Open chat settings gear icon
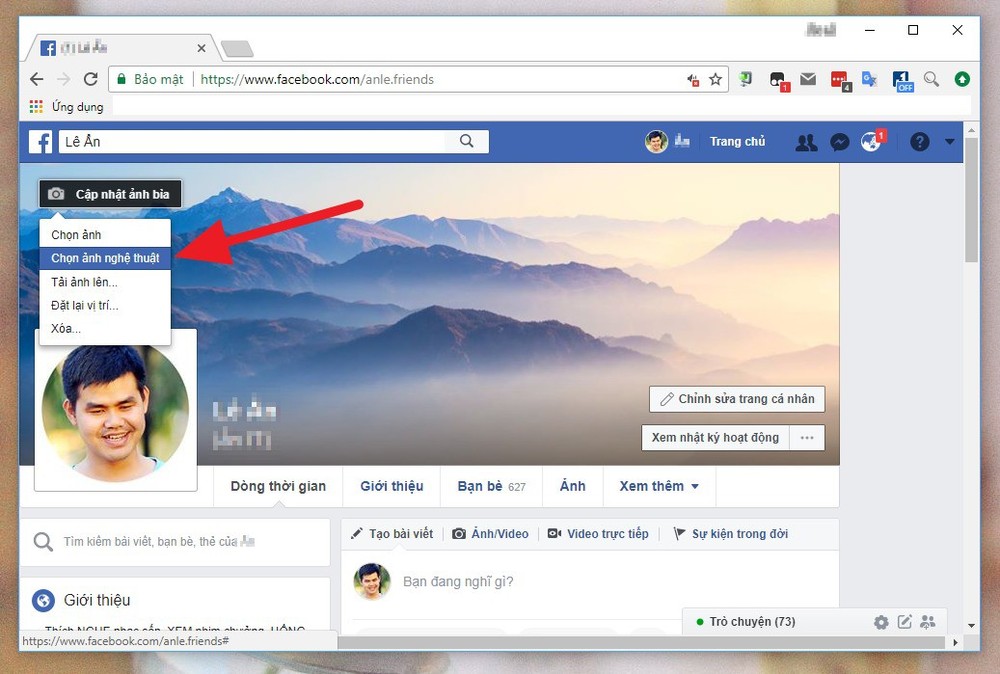The width and height of the screenshot is (1000, 674). pyautogui.click(x=881, y=622)
